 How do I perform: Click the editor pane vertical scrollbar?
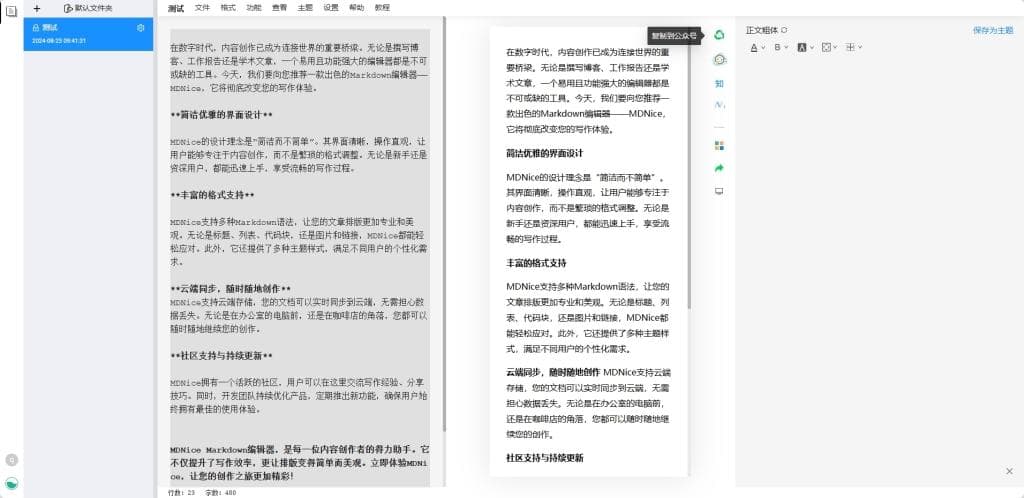444,224
